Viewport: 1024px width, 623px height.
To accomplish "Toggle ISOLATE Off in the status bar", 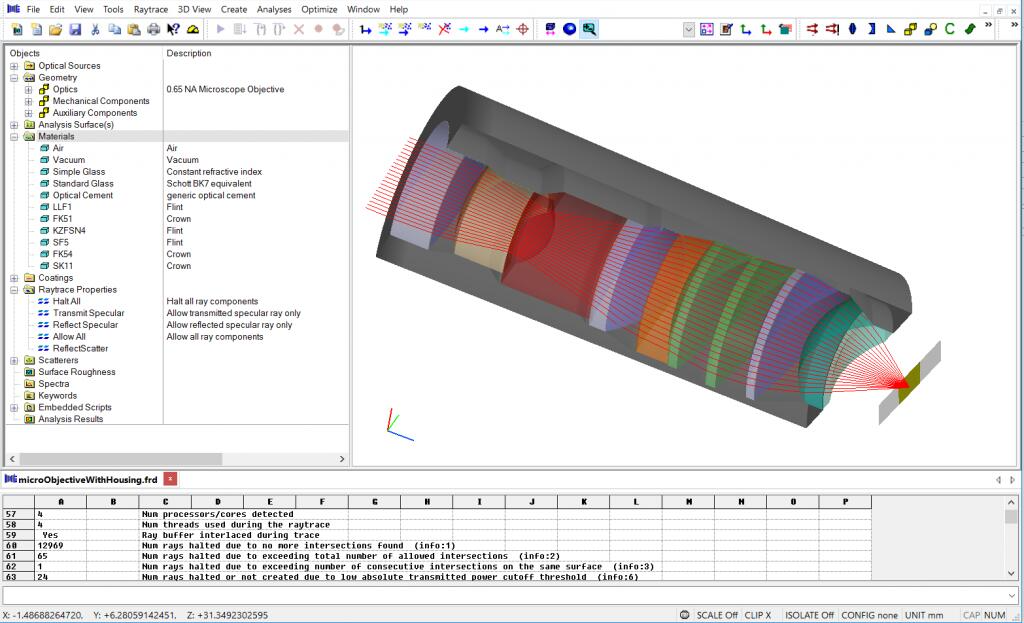I will (807, 615).
